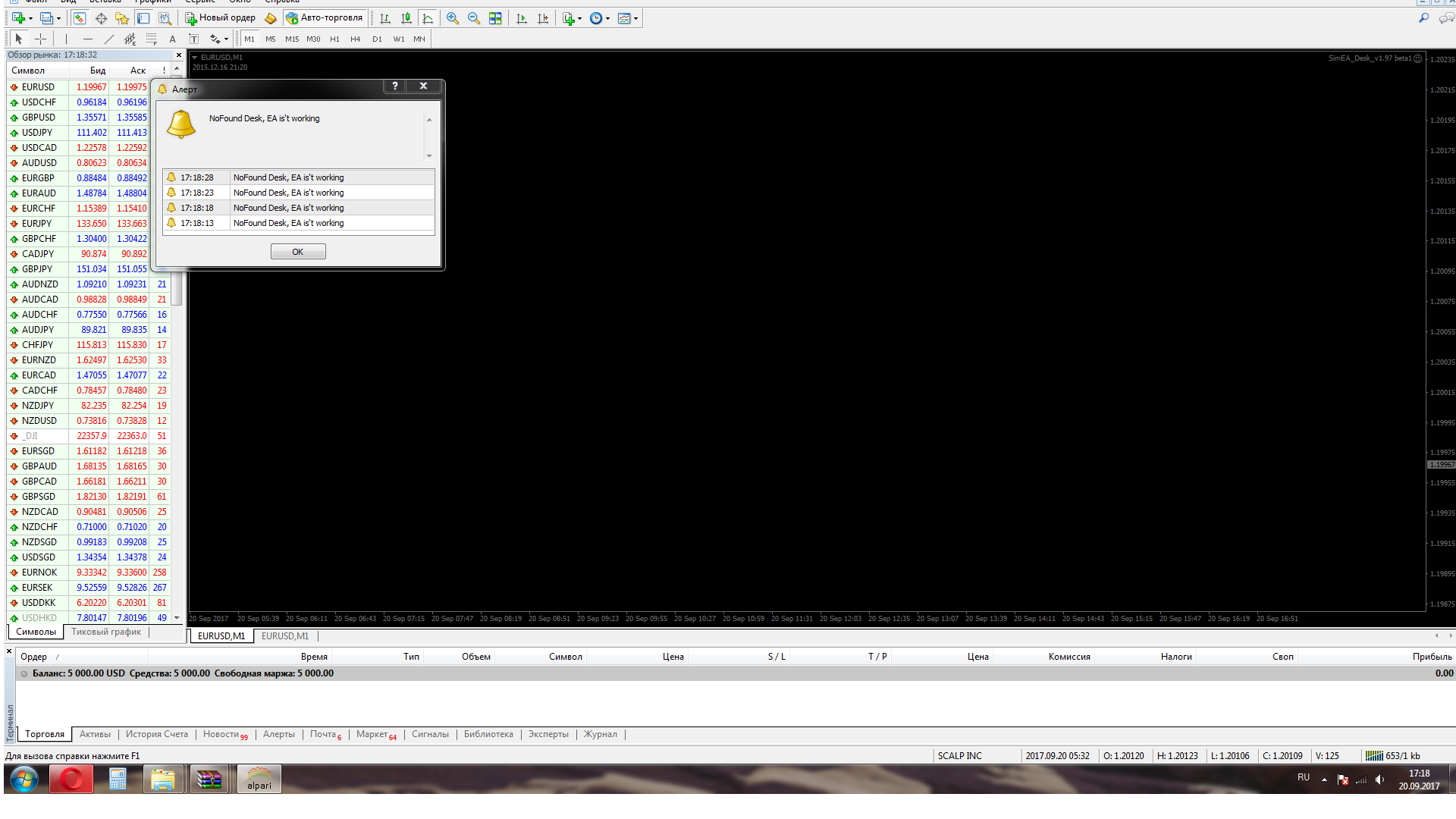Image resolution: width=1456 pixels, height=819 pixels.
Task: Enable chart shift icon
Action: click(x=543, y=18)
